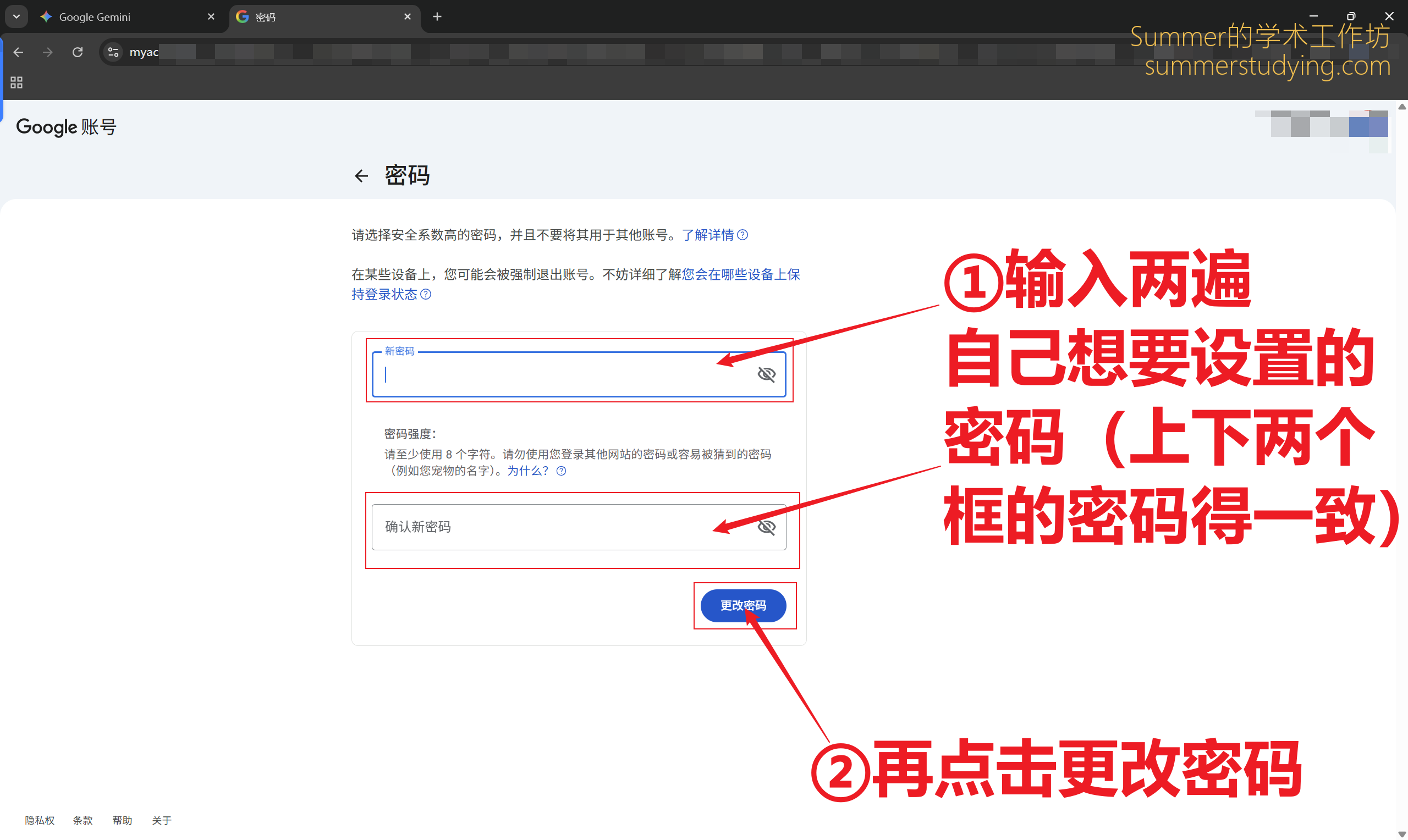The image size is (1408, 840).
Task: Click the 更改密码 button
Action: pos(743,606)
